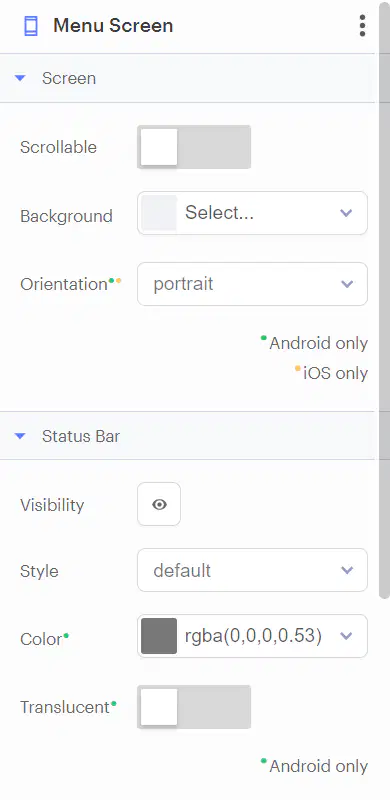Click the Background dropdown chevron arrow
This screenshot has height=800, width=390.
point(347,213)
